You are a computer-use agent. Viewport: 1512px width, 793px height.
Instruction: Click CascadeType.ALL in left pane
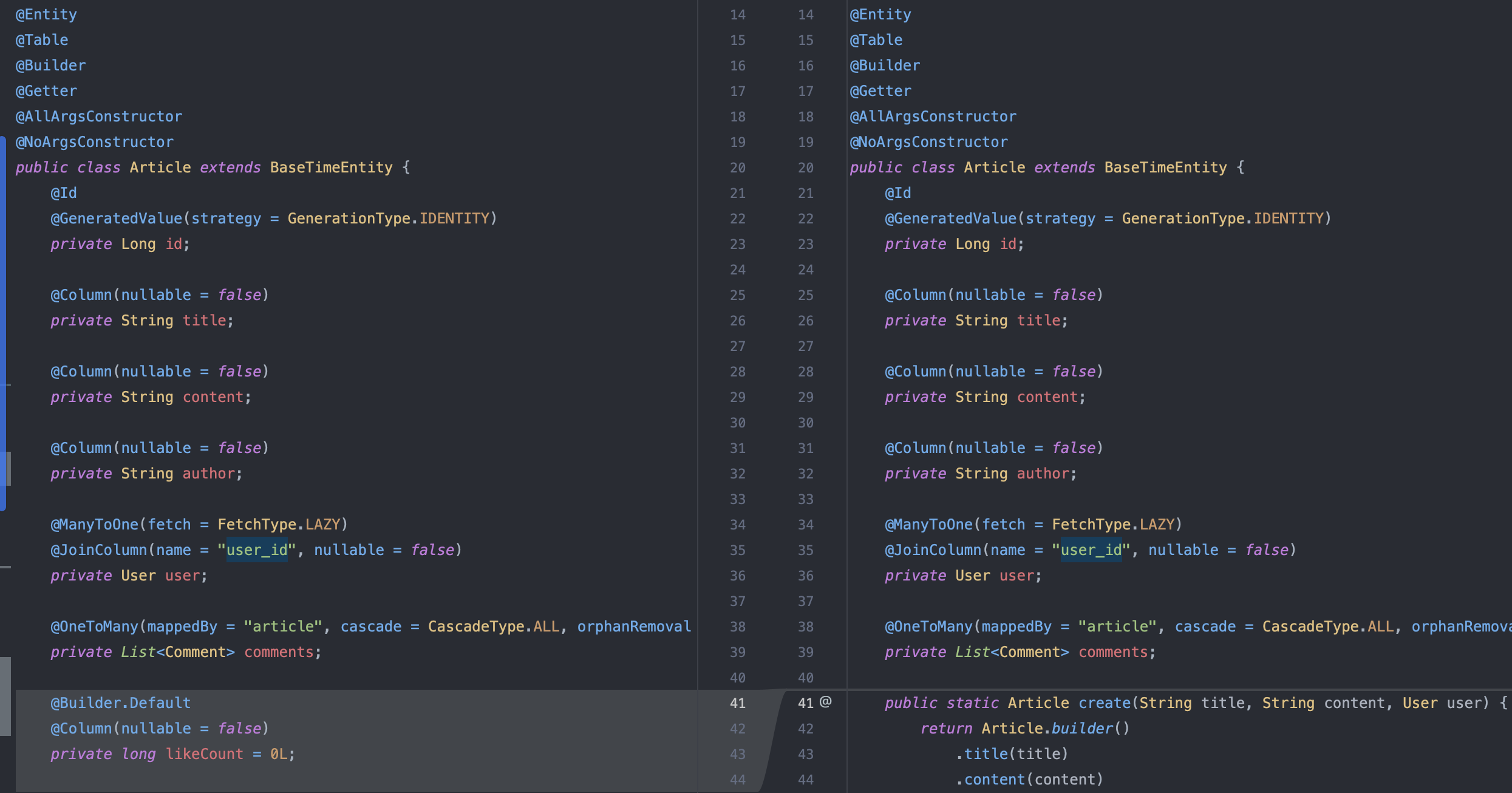[x=493, y=627]
